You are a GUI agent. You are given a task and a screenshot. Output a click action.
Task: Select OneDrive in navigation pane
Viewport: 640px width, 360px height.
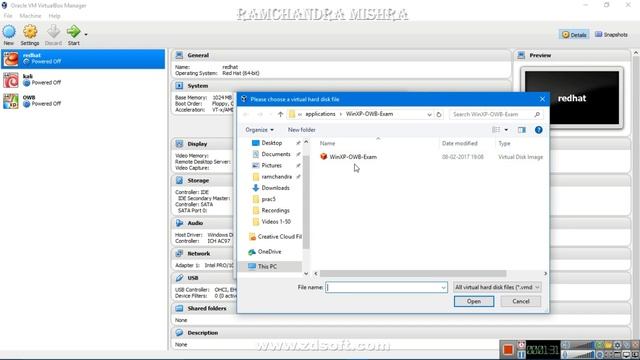pyautogui.click(x=269, y=252)
